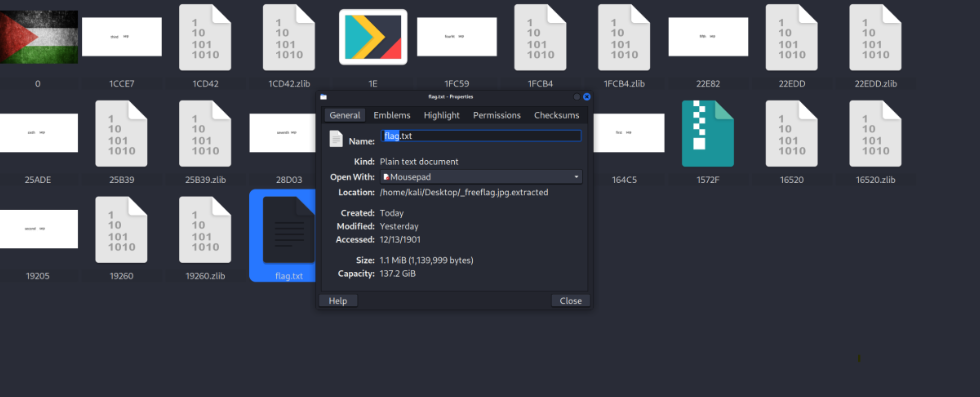Select the flag image thumbnail named 0
The height and width of the screenshot is (397, 980).
click(39, 37)
